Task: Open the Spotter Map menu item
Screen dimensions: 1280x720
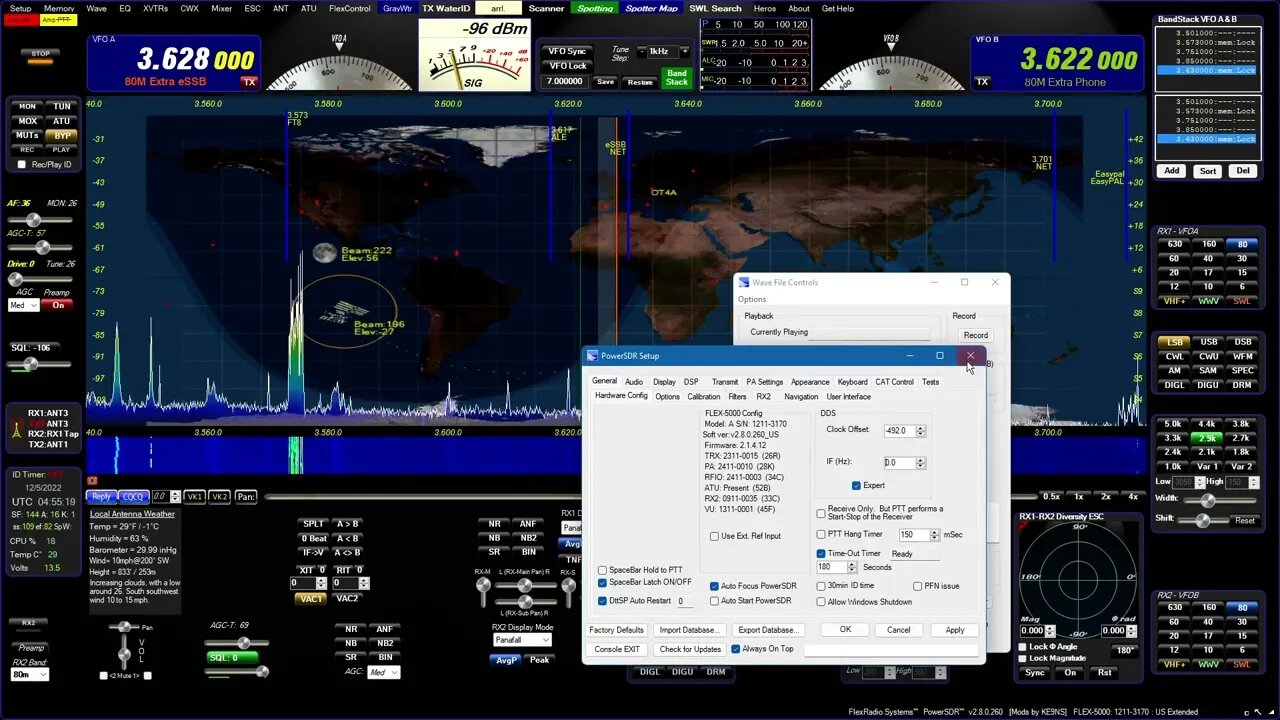Action: pos(651,8)
